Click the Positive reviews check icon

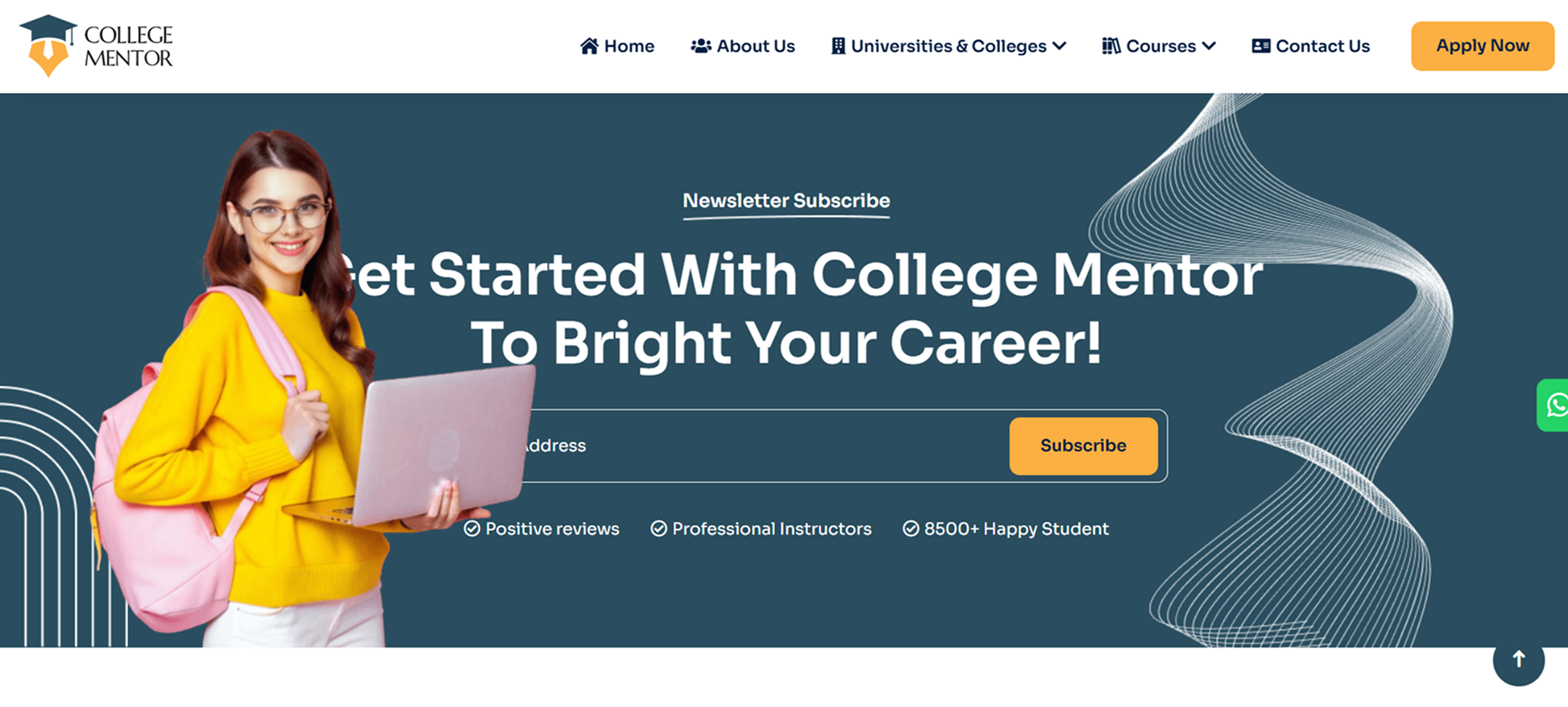tap(472, 529)
